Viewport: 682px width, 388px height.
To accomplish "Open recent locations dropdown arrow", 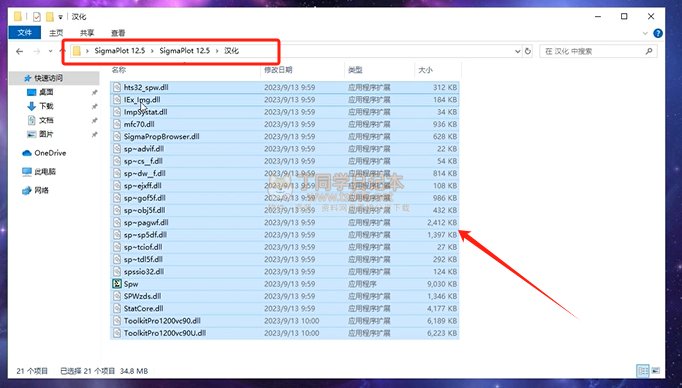I will pyautogui.click(x=50, y=51).
